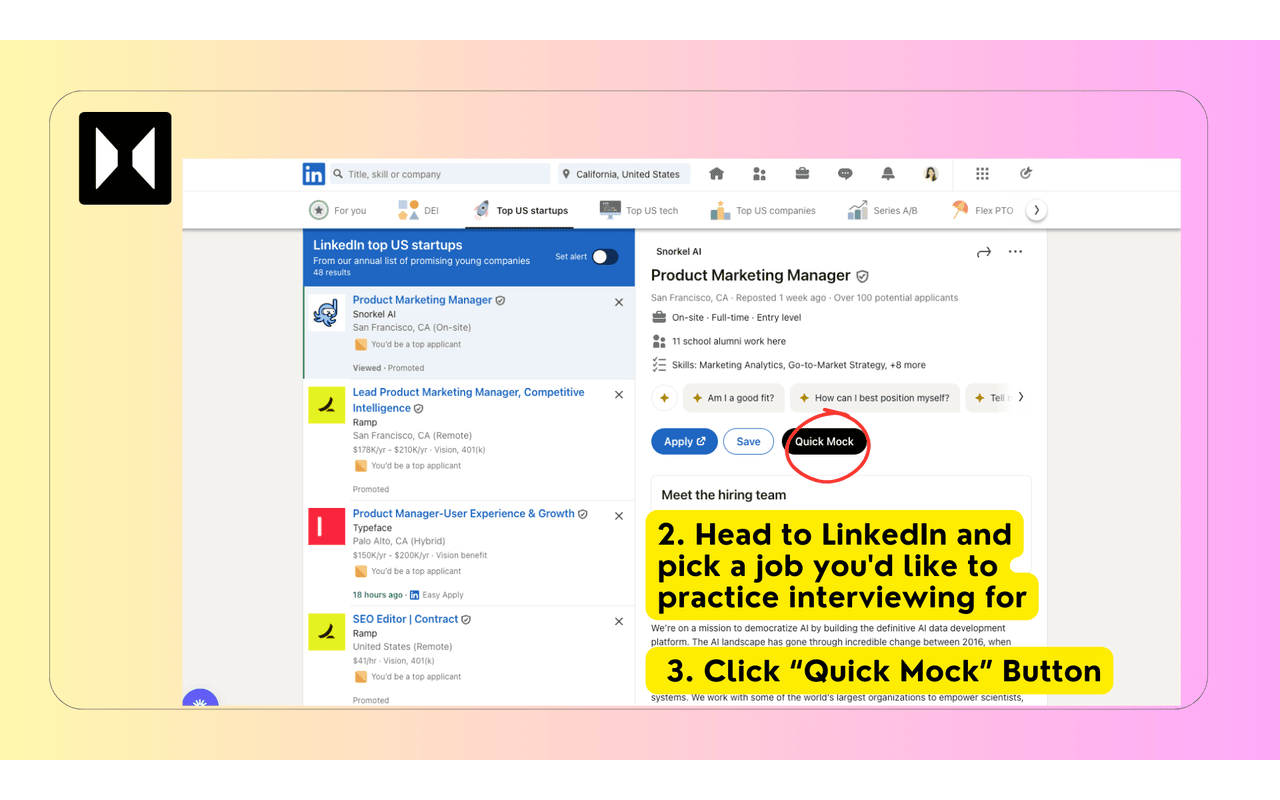Click the Product Marketing Manager heading in job details
Viewport: 1280px width, 800px height.
(750, 276)
